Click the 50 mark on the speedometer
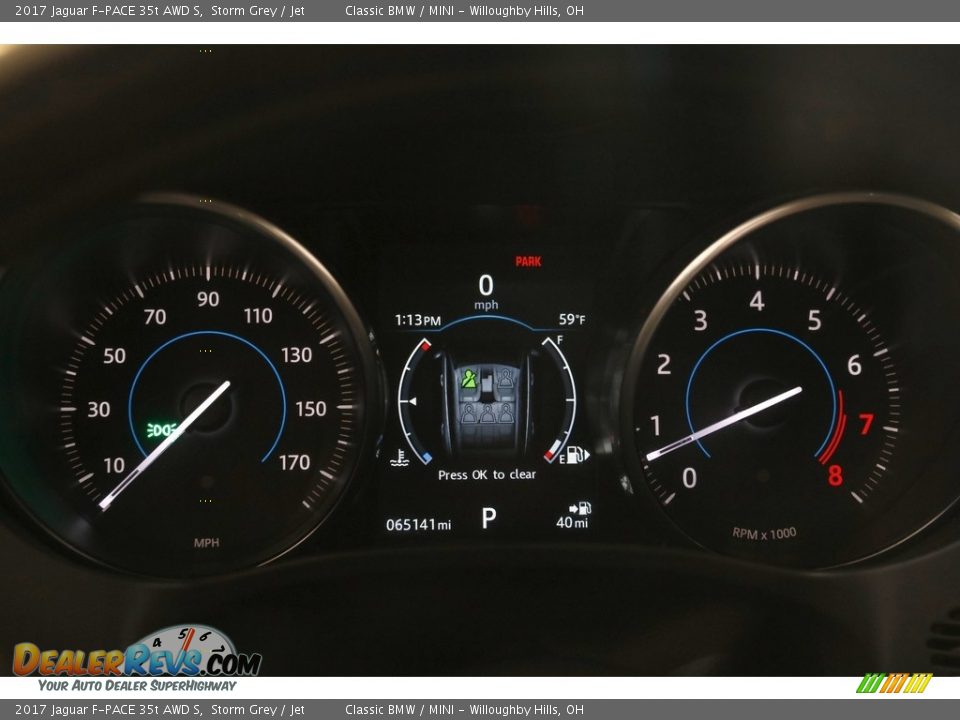The height and width of the screenshot is (720, 960). (114, 356)
